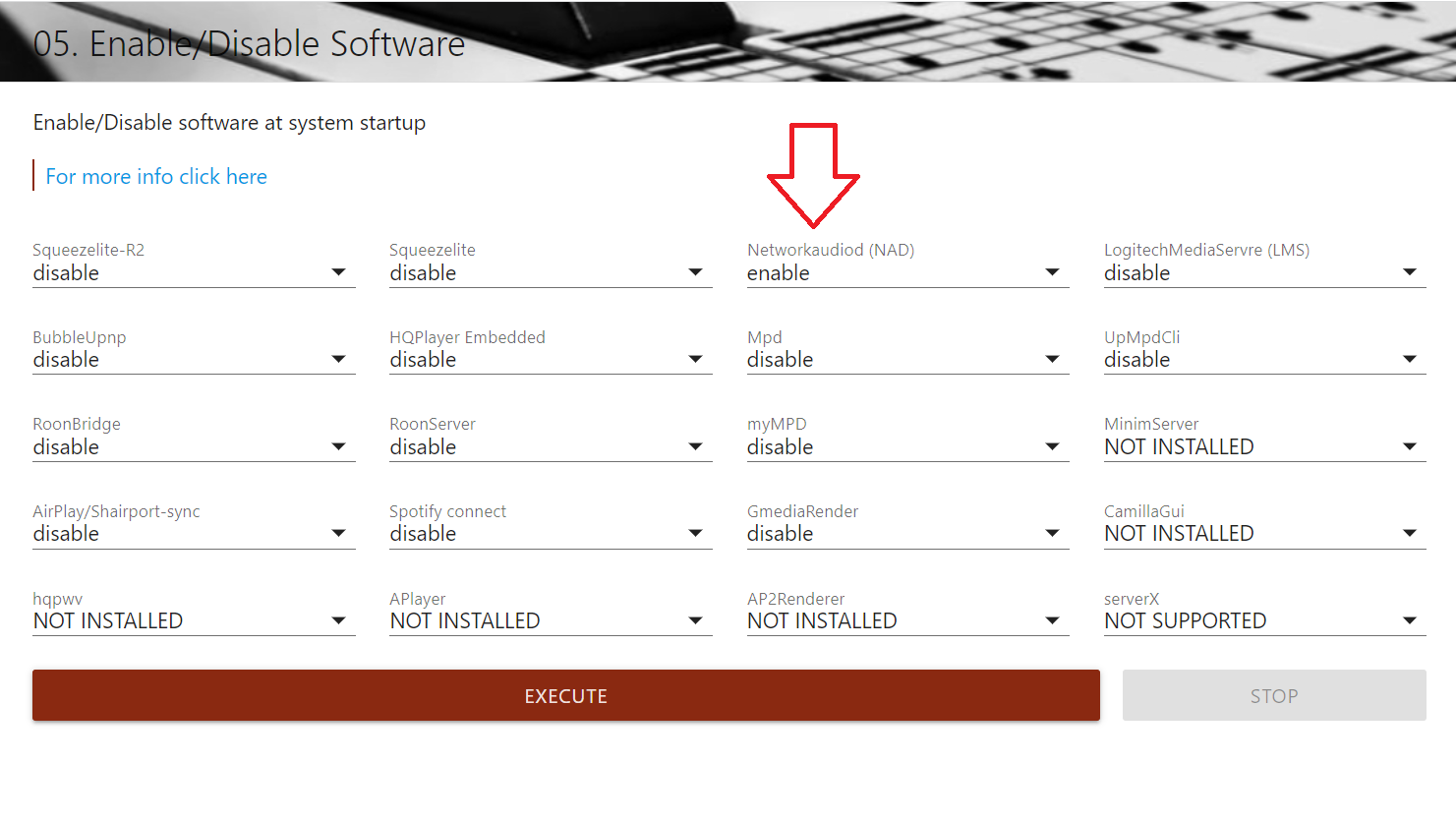This screenshot has width=1456, height=822.
Task: Expand the AP2Renderer dropdown
Action: (907, 621)
